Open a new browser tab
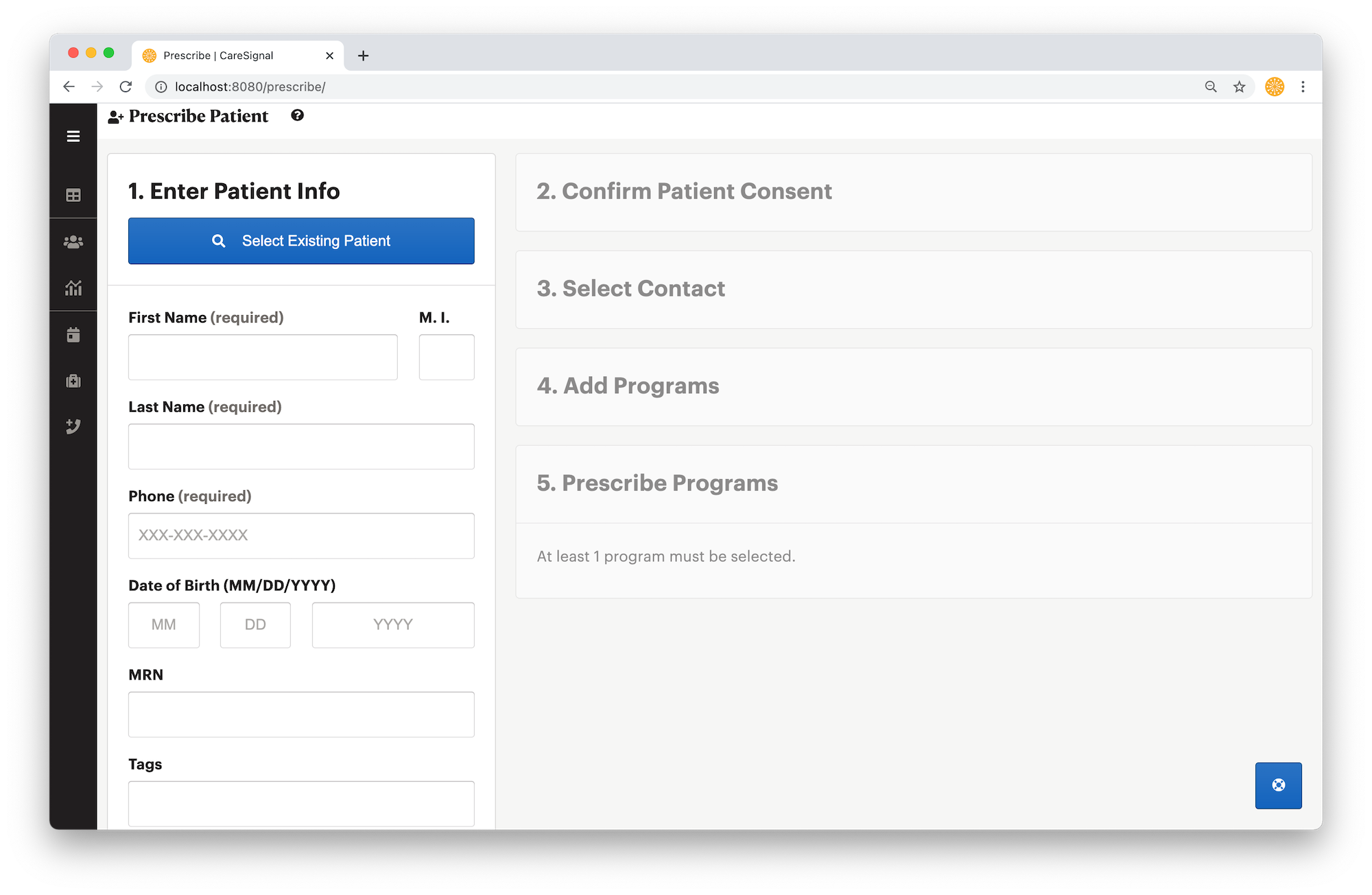The width and height of the screenshot is (1372, 895). (364, 56)
